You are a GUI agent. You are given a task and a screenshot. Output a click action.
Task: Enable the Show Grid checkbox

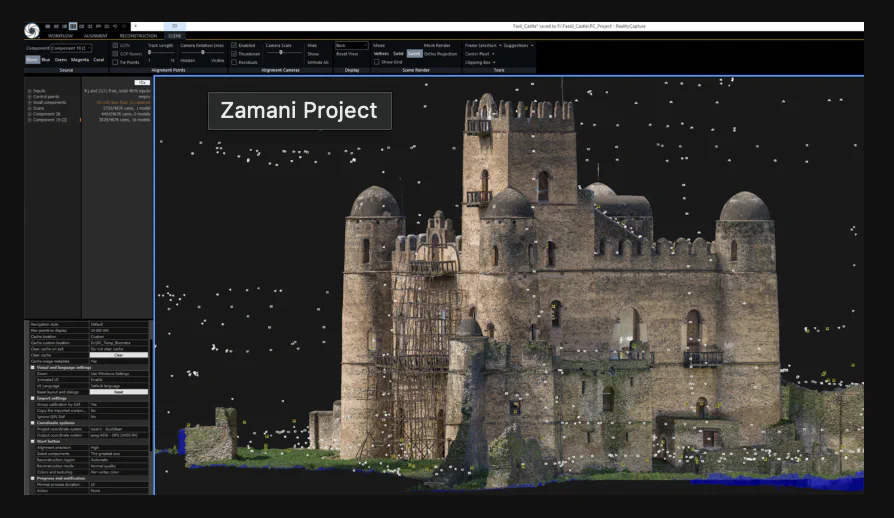[x=377, y=62]
